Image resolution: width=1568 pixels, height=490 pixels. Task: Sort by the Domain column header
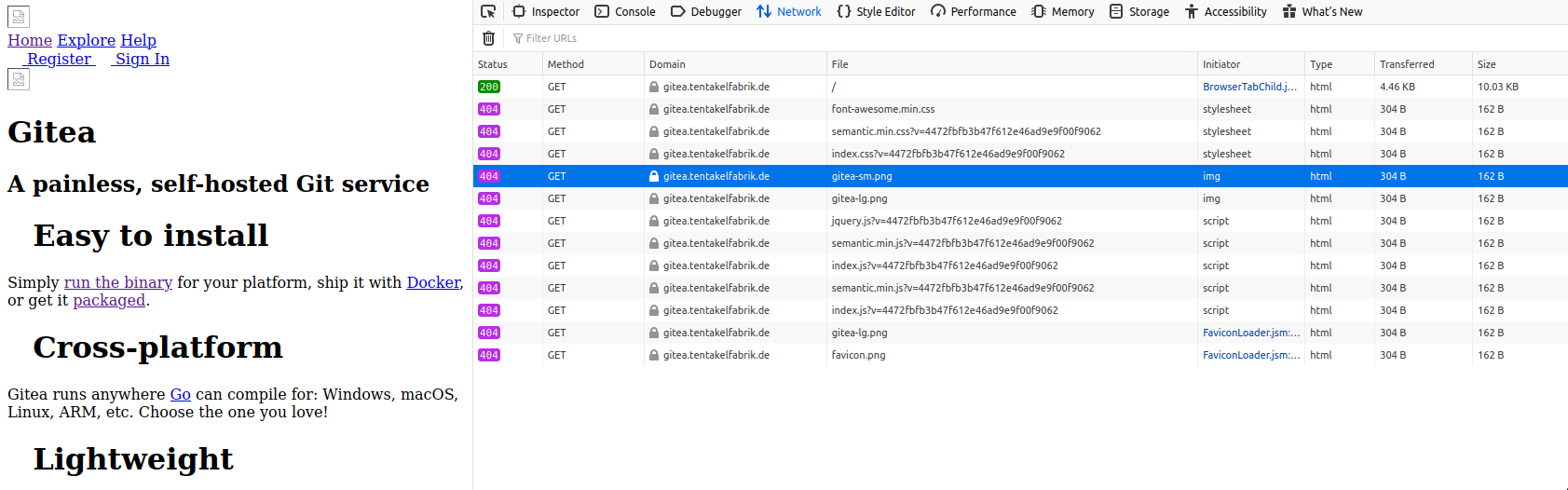(735, 64)
